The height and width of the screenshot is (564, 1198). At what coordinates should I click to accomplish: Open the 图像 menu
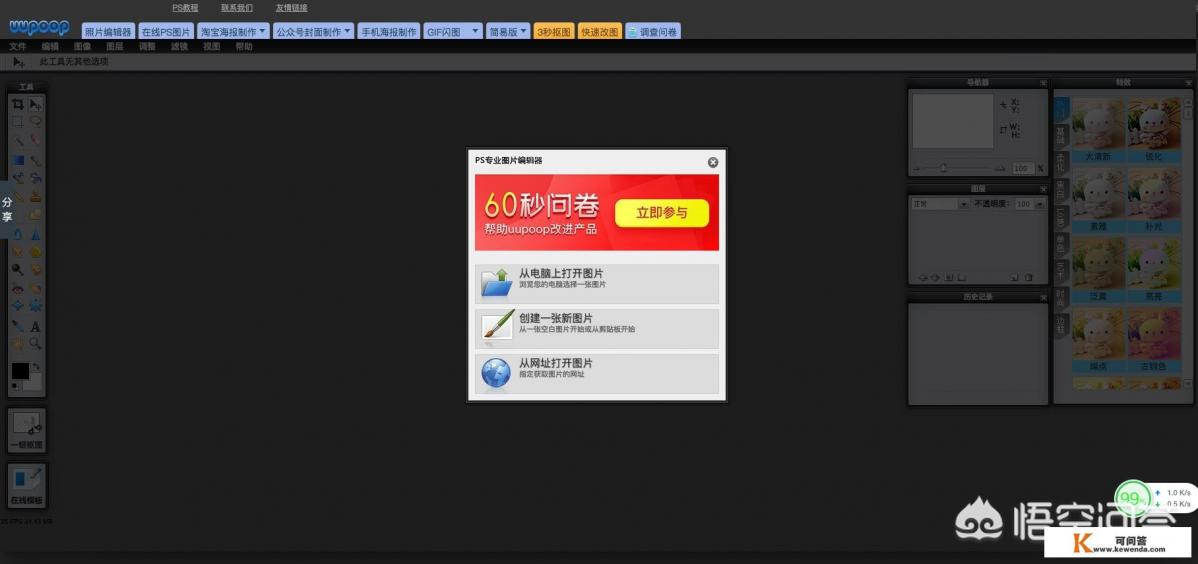point(82,47)
